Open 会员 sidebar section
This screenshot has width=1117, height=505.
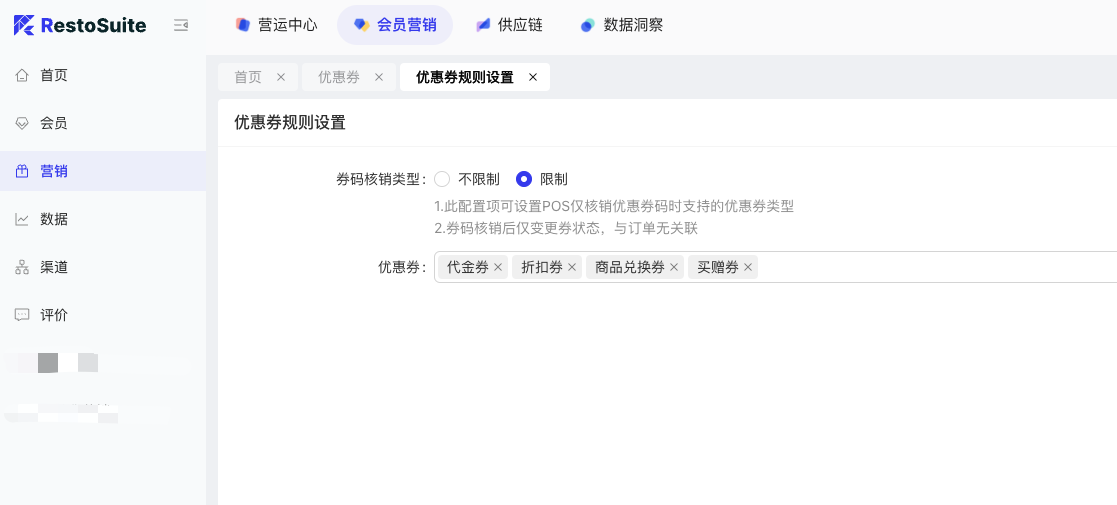[x=54, y=123]
